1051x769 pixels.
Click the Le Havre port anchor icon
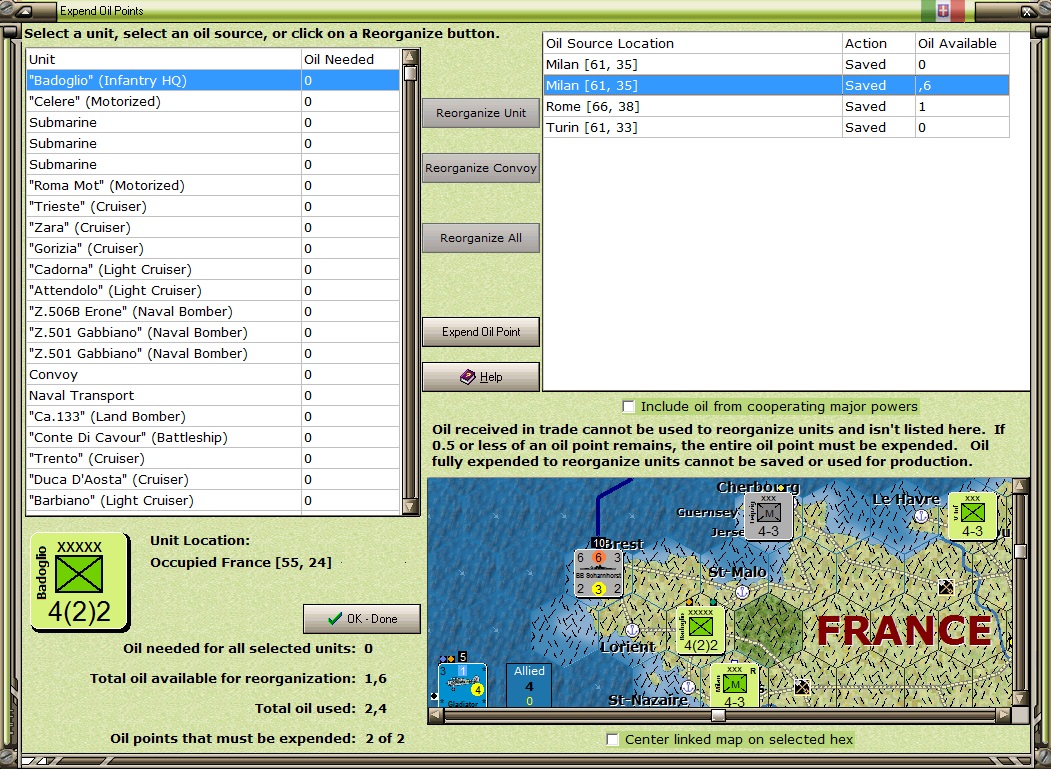click(922, 516)
